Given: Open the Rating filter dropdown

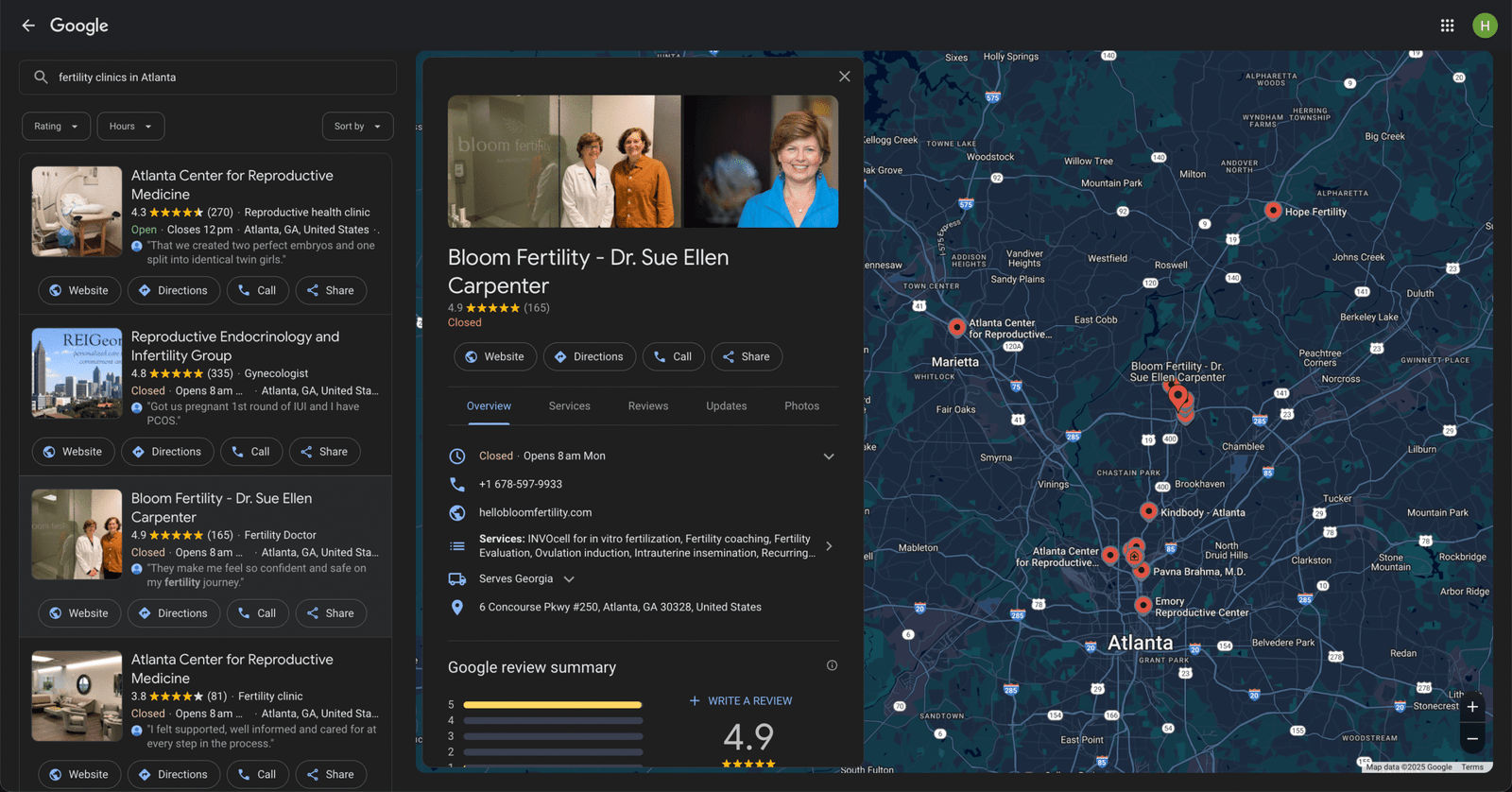Looking at the screenshot, I should pyautogui.click(x=57, y=127).
